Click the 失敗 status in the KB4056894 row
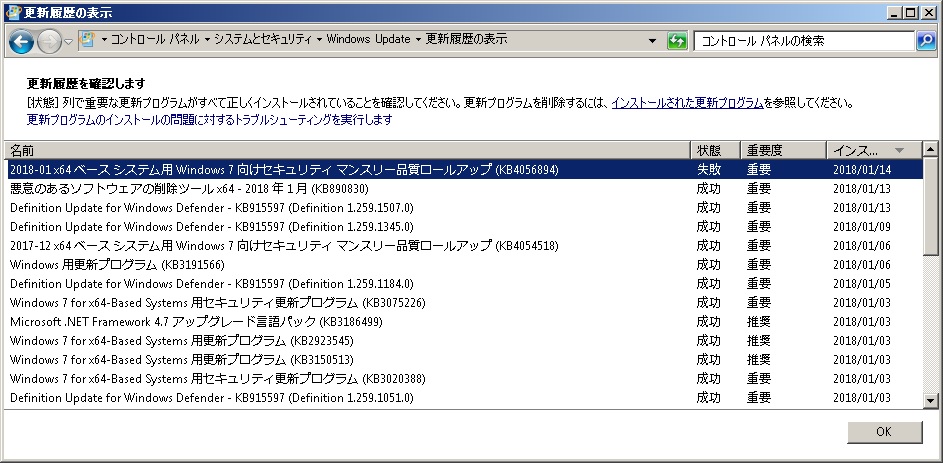The height and width of the screenshot is (463, 943). 708,170
